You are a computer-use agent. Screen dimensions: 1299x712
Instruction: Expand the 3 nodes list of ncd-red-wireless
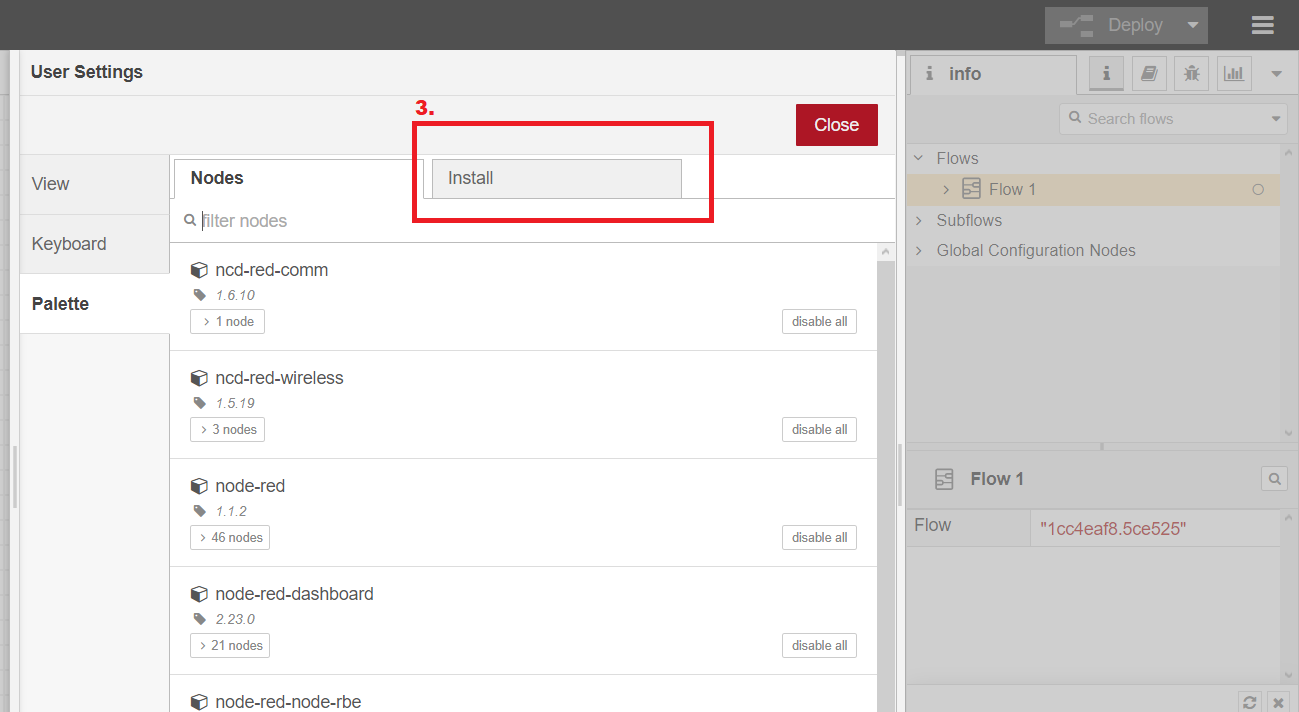click(x=227, y=429)
